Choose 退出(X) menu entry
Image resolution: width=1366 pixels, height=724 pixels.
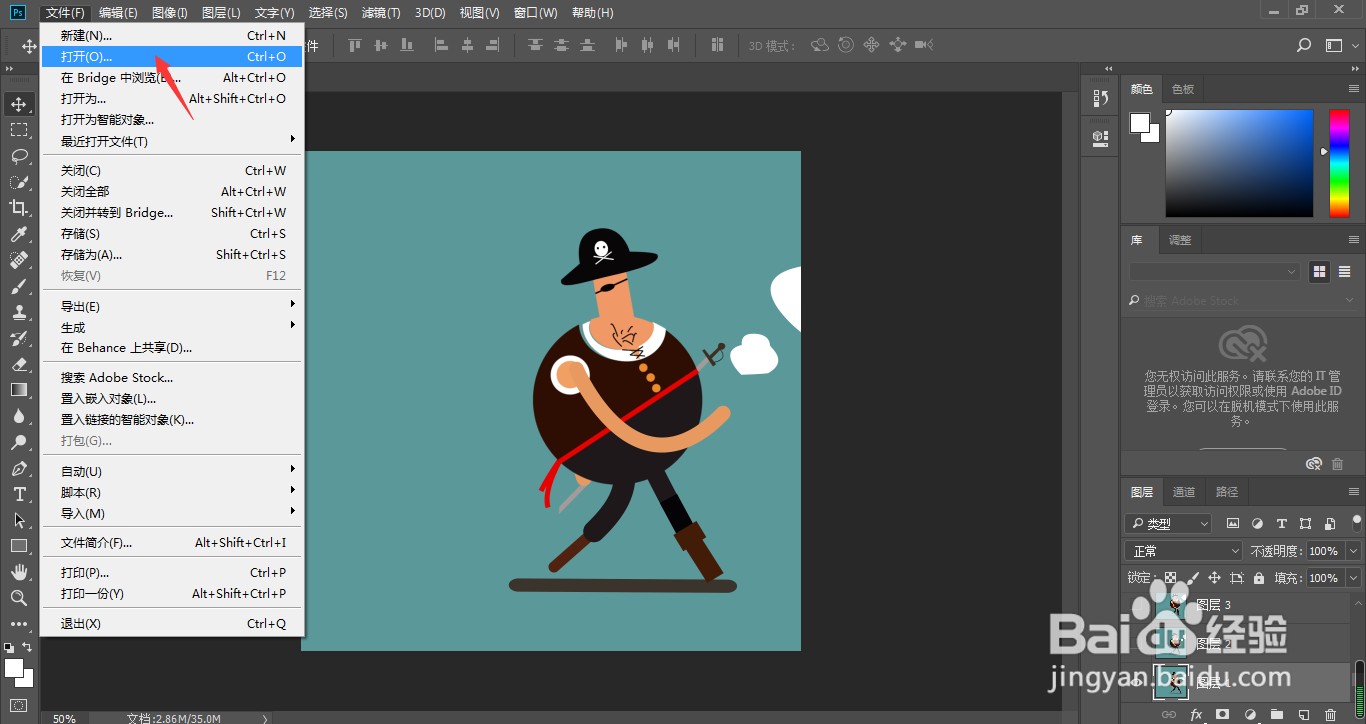(172, 624)
